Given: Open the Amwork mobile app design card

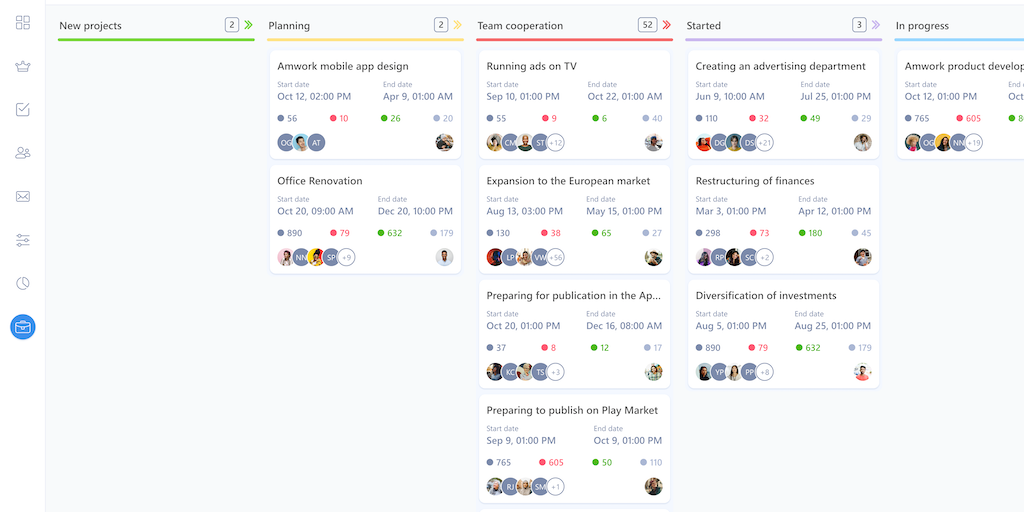Looking at the screenshot, I should tap(342, 66).
